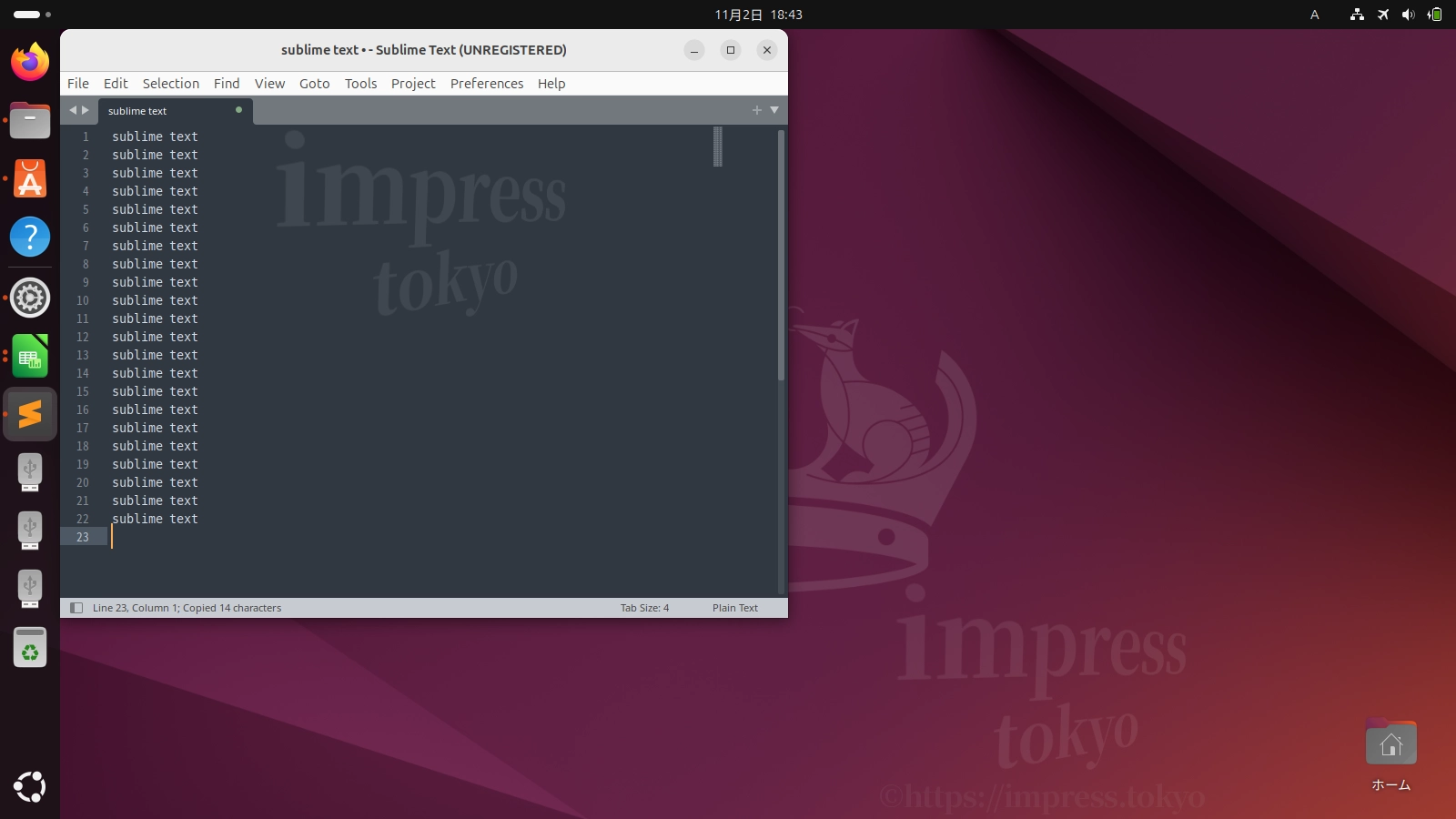Minimize the Sublime Text window

pos(694,50)
